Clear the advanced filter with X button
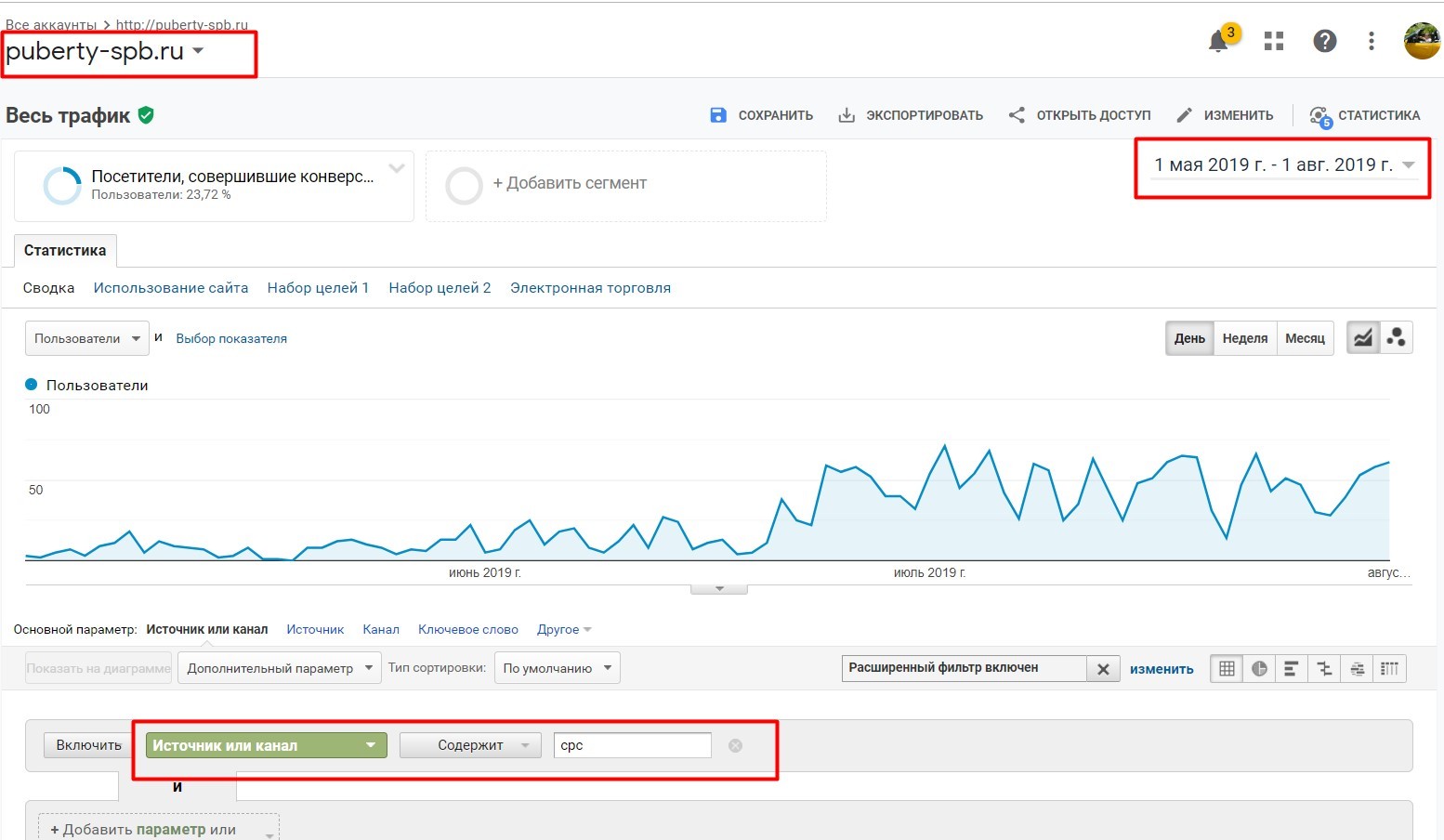This screenshot has width=1444, height=840. pyautogui.click(x=1103, y=669)
